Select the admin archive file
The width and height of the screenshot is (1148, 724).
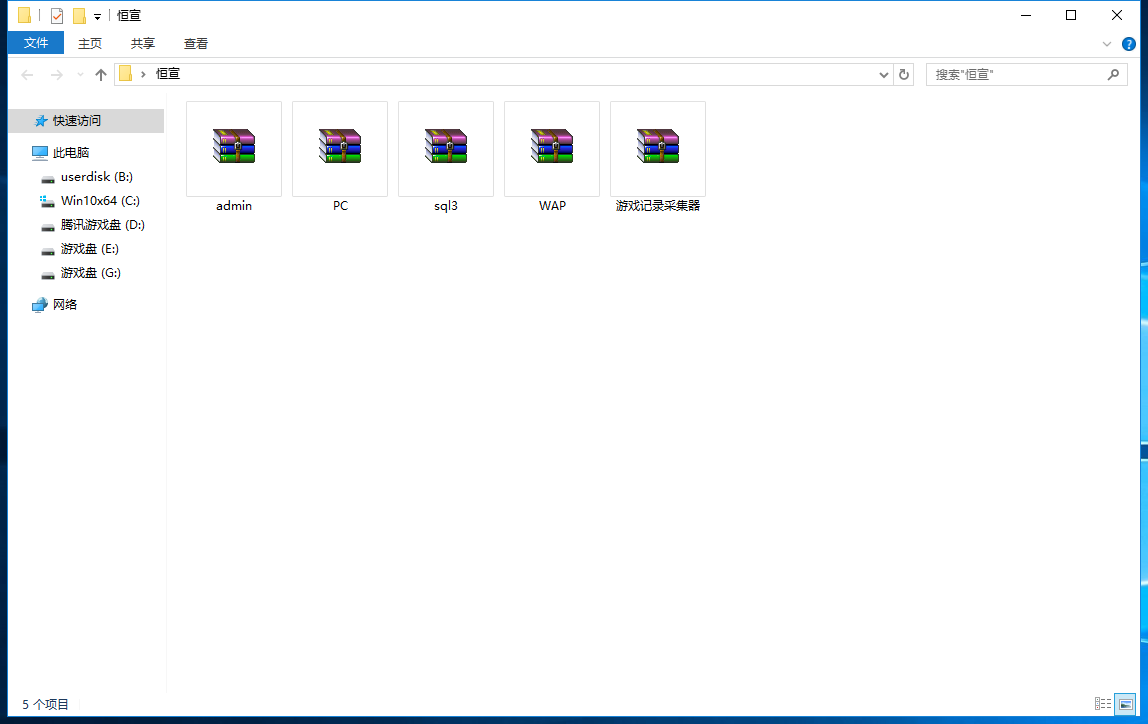234,148
